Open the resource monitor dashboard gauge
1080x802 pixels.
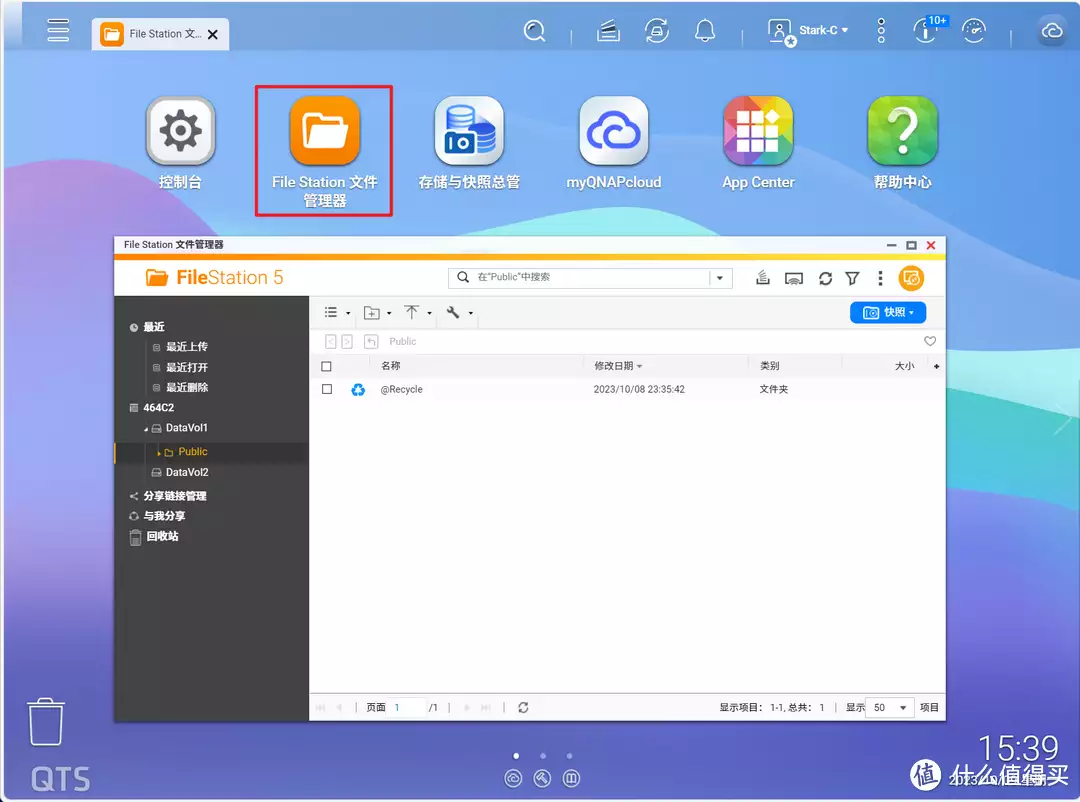[973, 31]
